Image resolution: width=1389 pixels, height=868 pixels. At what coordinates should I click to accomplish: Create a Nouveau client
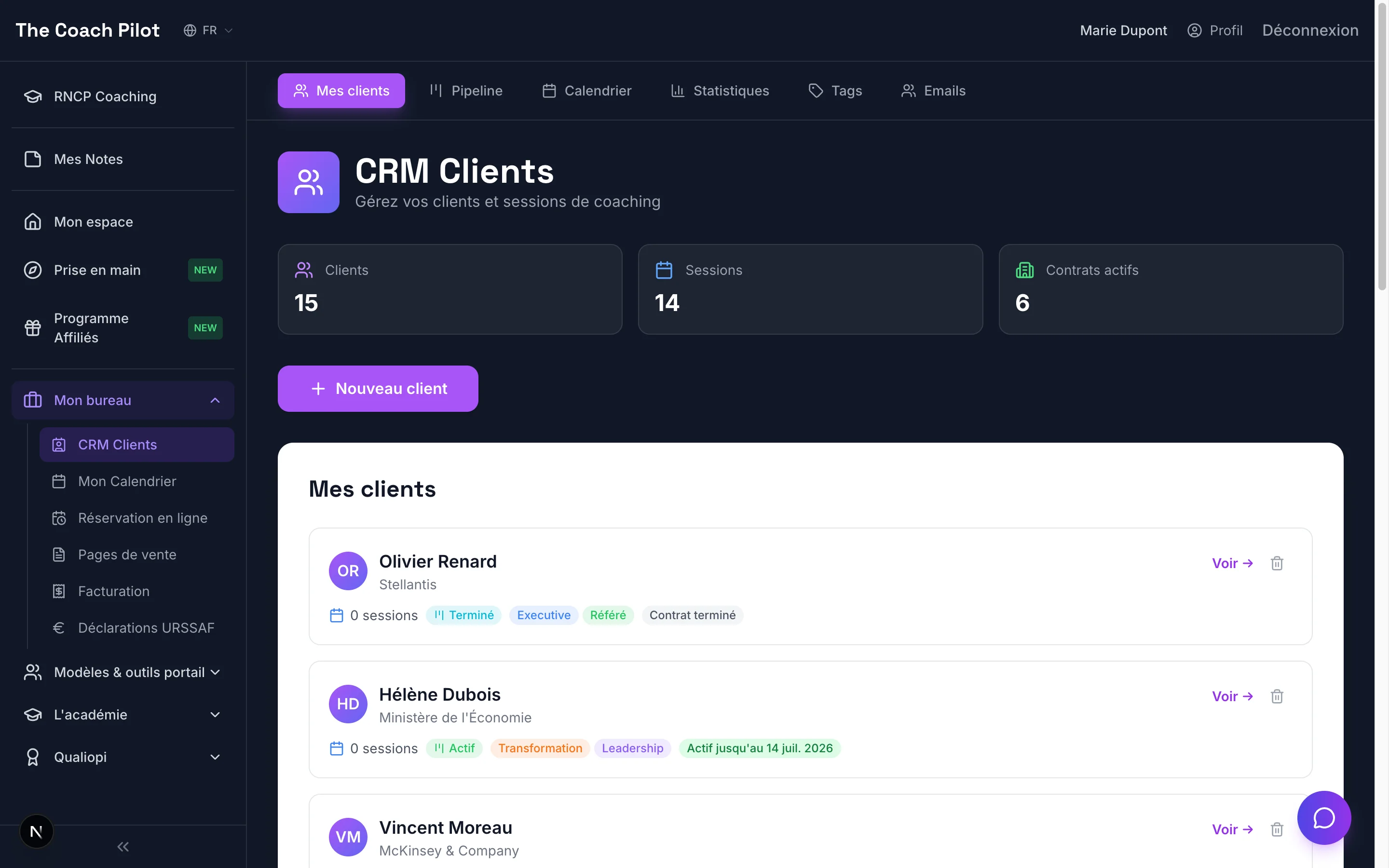(378, 389)
